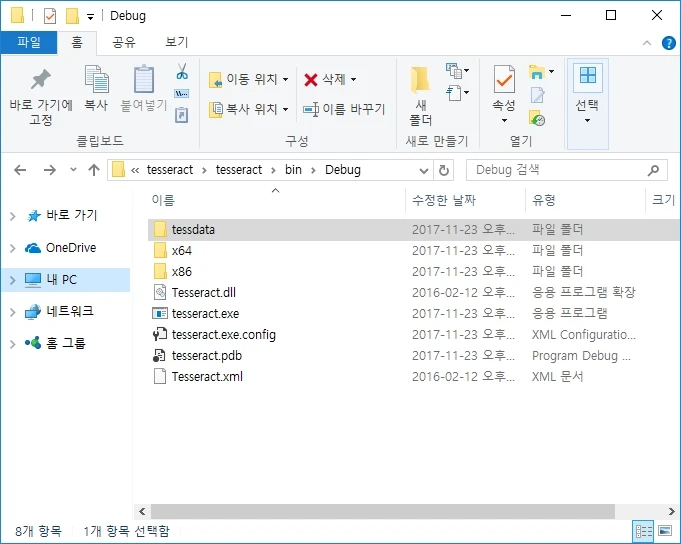The image size is (681, 544).
Task: Click the New Folder (새 폴더) icon
Action: pos(421,80)
